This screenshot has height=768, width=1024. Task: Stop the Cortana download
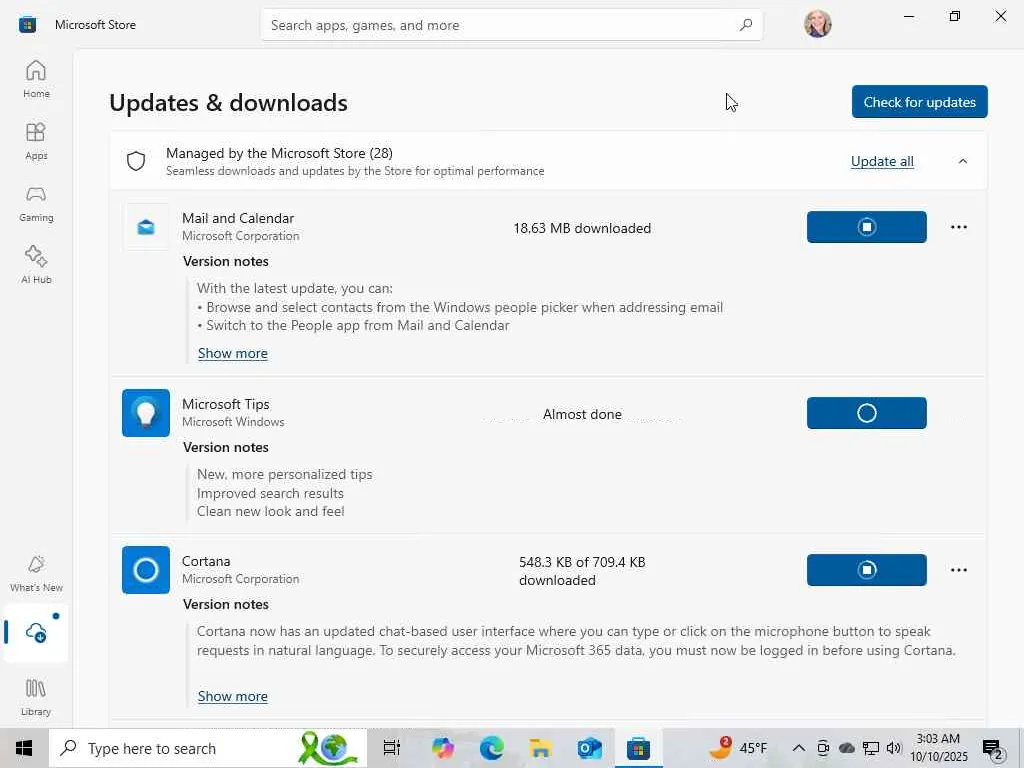[x=866, y=569]
